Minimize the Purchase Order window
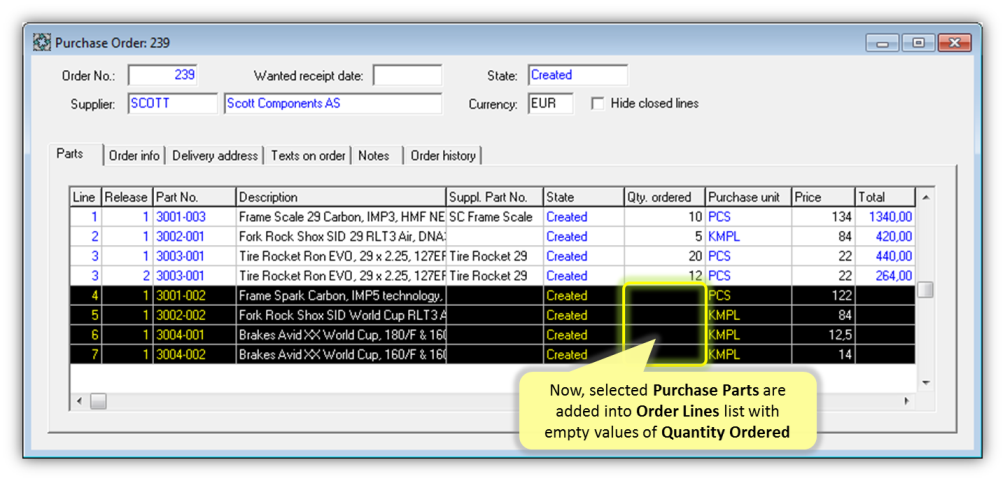1005x481 pixels. pyautogui.click(x=883, y=43)
